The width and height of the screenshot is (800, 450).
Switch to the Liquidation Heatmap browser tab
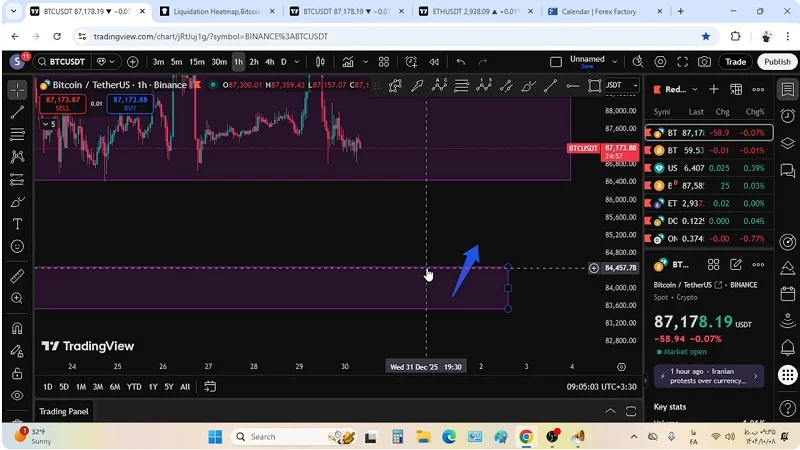215,12
